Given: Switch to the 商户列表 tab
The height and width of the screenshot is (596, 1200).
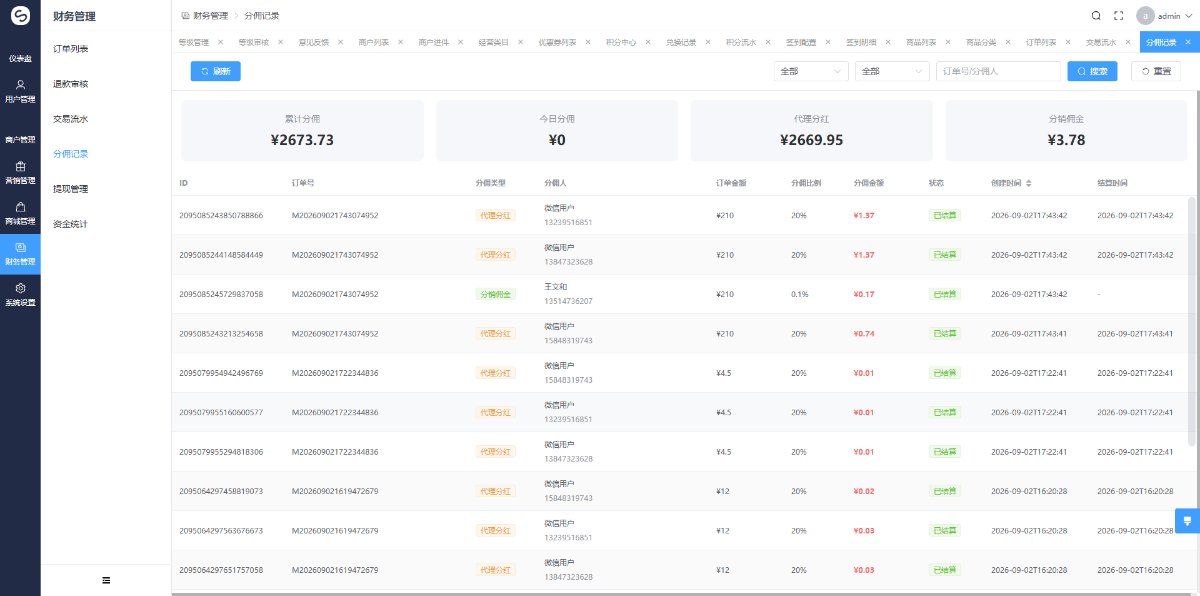Looking at the screenshot, I should pyautogui.click(x=373, y=42).
